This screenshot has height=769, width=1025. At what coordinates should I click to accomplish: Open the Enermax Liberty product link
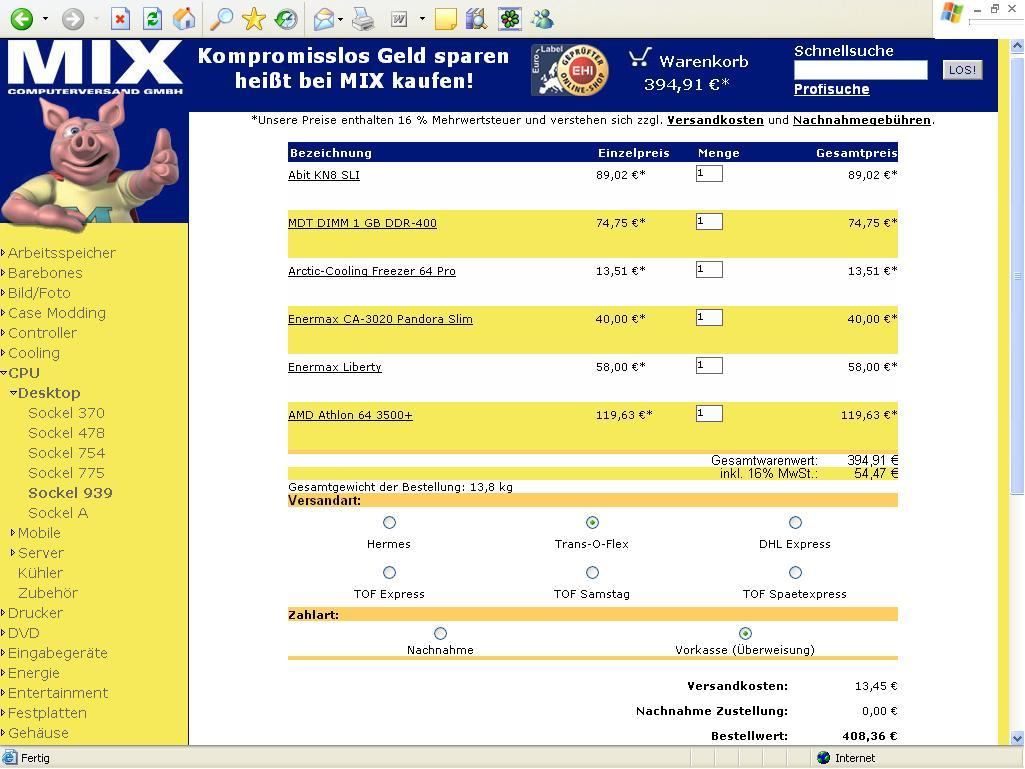click(335, 367)
